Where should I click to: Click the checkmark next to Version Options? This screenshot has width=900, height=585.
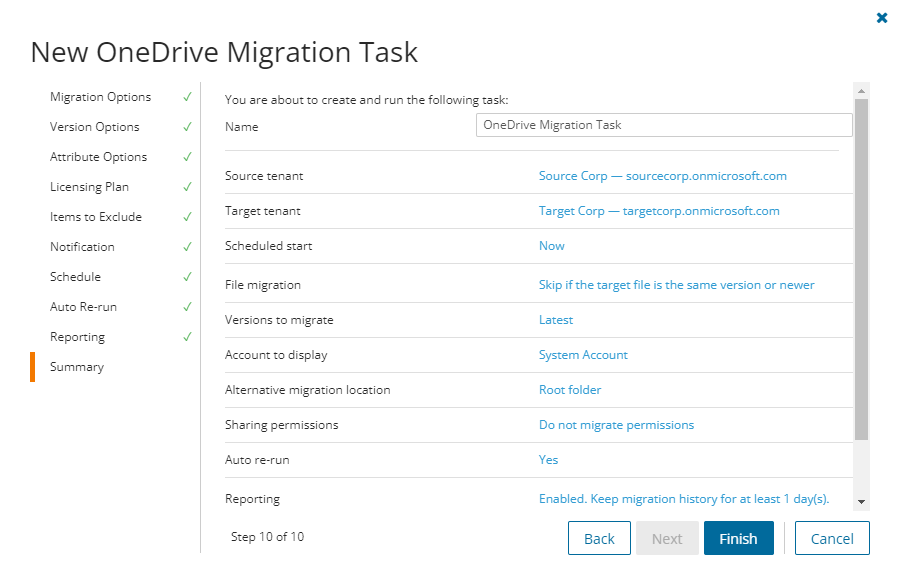point(189,126)
